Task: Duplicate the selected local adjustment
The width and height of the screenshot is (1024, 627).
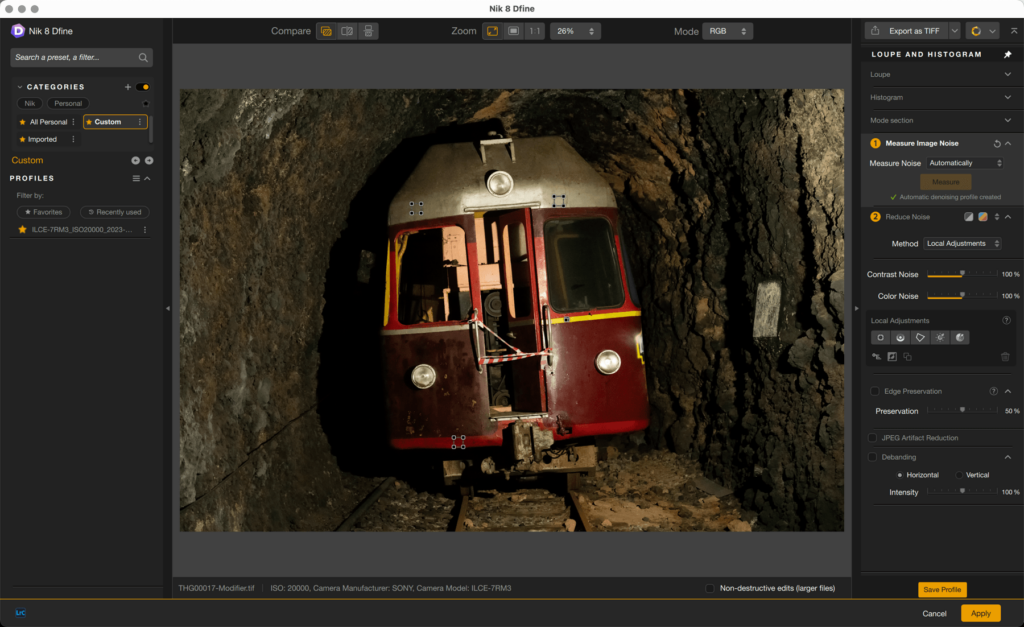Action: coord(907,357)
